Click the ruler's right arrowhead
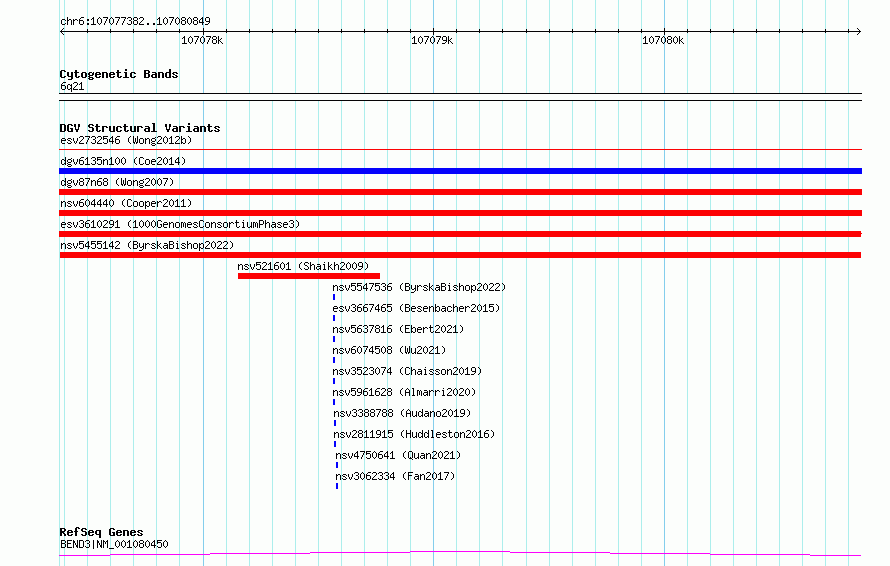 [x=858, y=32]
